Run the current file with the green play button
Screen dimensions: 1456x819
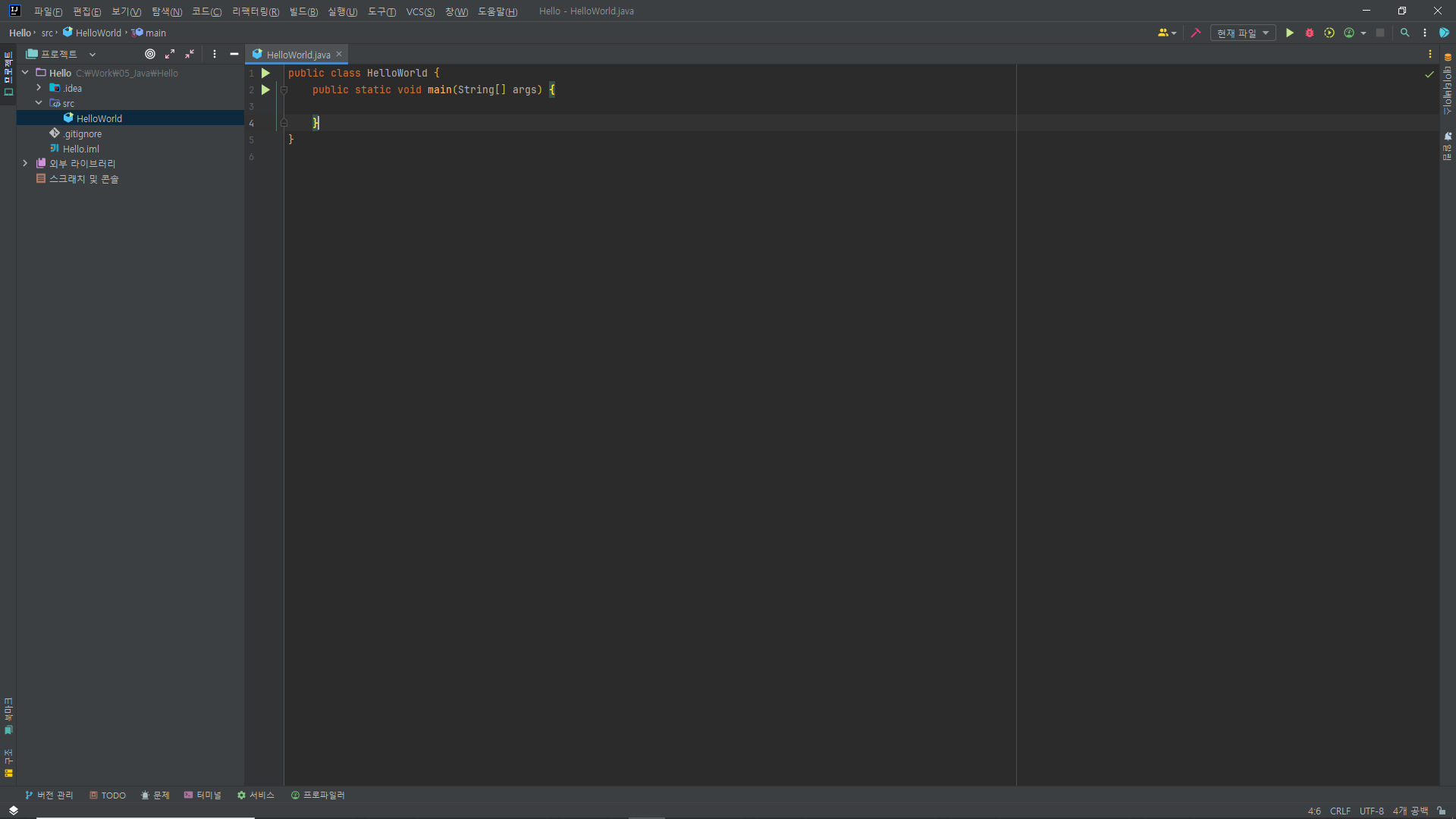[1289, 33]
